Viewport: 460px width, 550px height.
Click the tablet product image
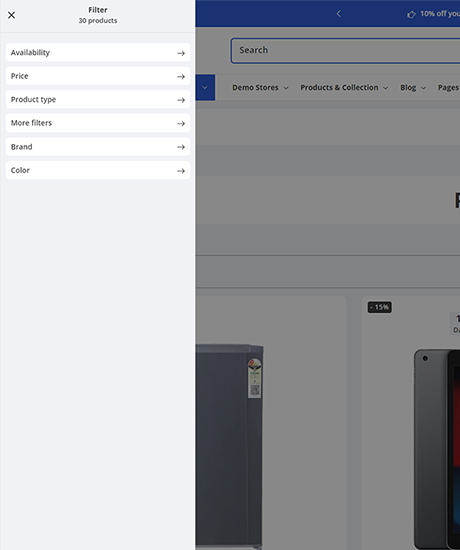coord(437,448)
